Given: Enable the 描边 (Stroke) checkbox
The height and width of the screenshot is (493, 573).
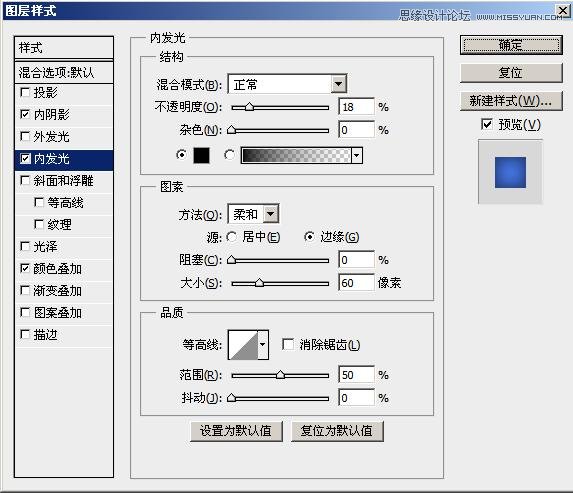Looking at the screenshot, I should tap(25, 335).
